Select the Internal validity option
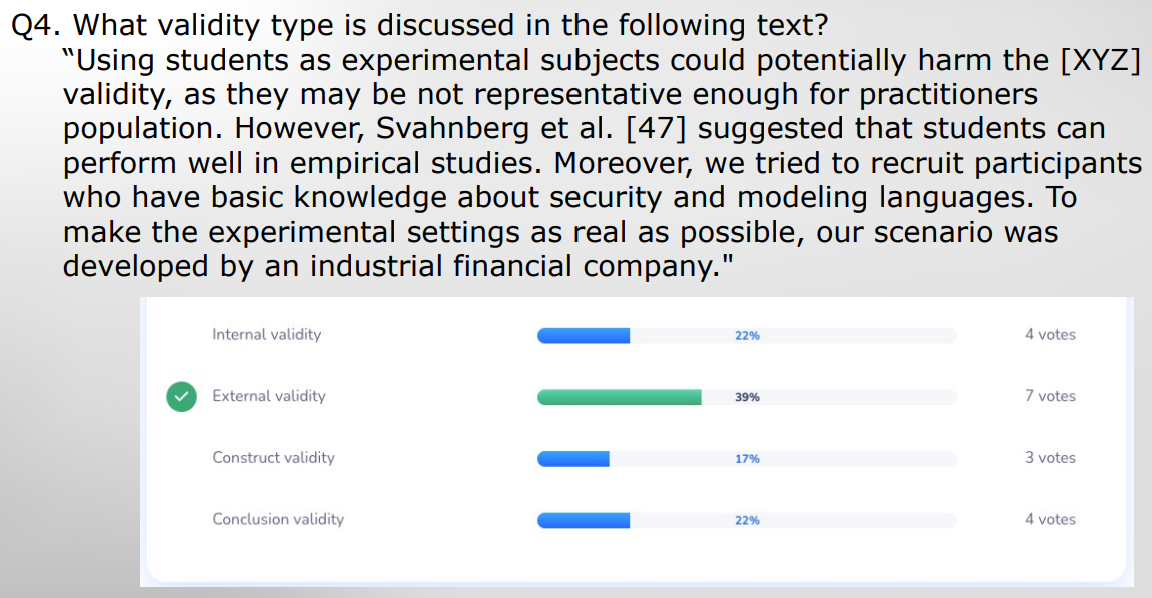This screenshot has height=598, width=1152. point(266,335)
